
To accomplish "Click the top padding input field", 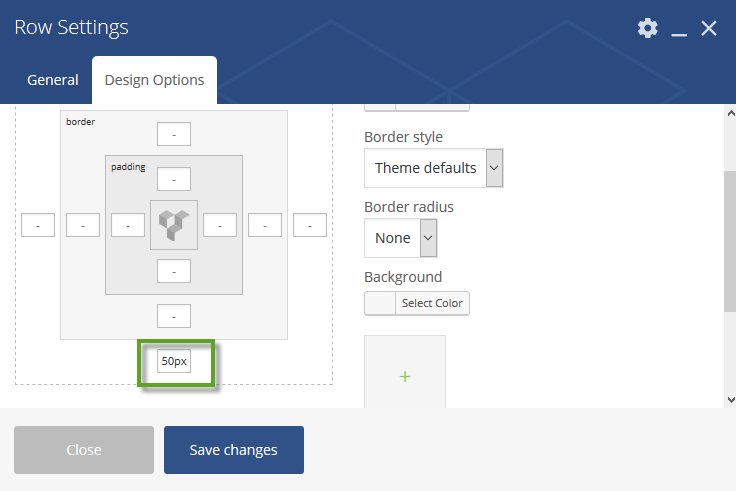I will 174,179.
